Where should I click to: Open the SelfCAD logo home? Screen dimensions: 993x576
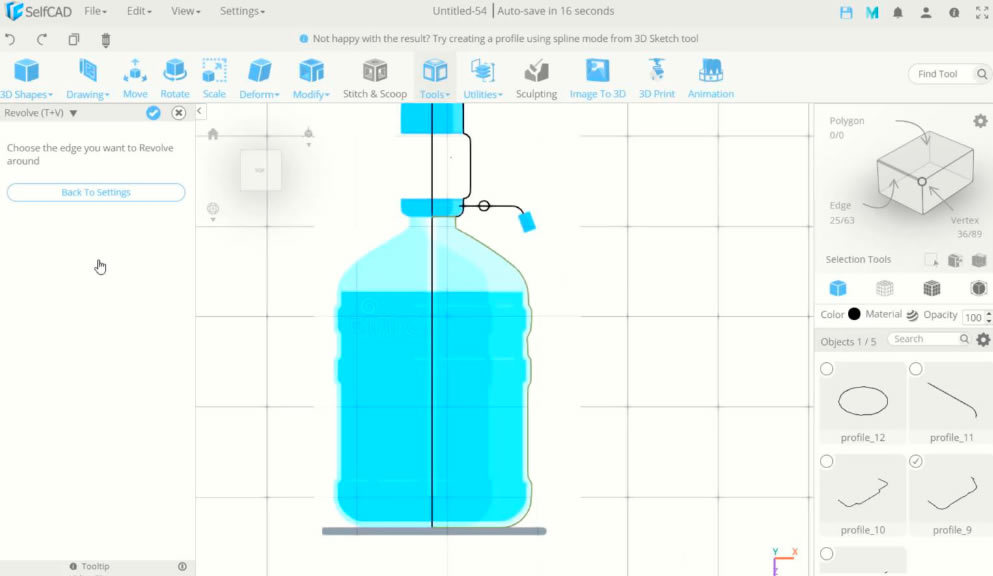[x=38, y=11]
